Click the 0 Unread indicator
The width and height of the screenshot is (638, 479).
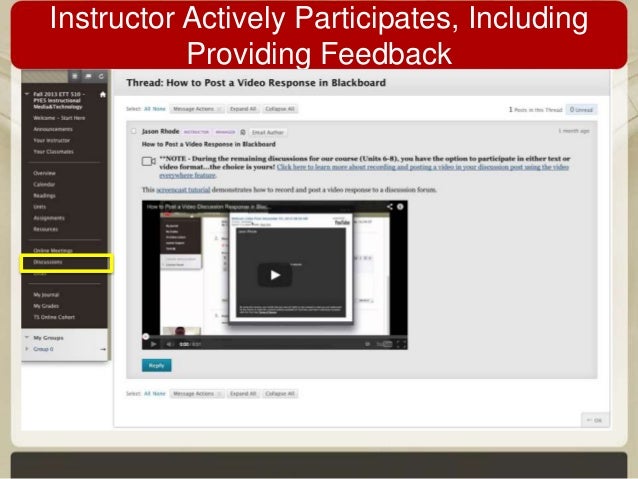click(x=581, y=109)
